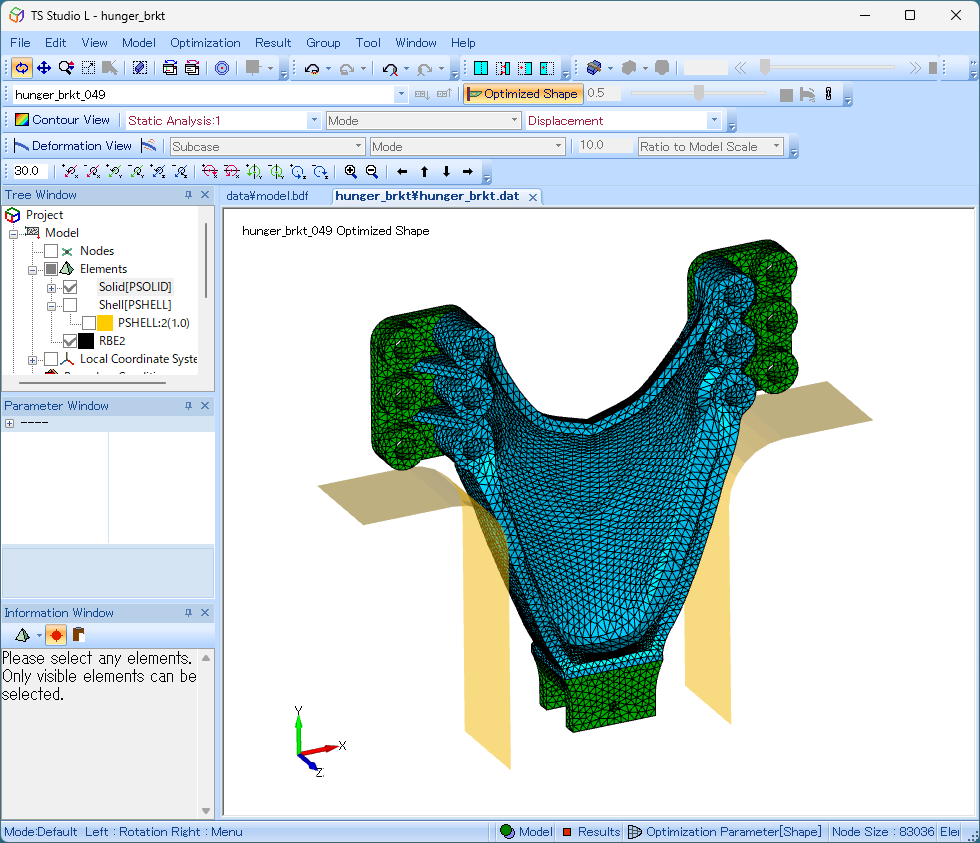This screenshot has height=843, width=980.
Task: Select the Rotate view tool
Action: pos(21,68)
